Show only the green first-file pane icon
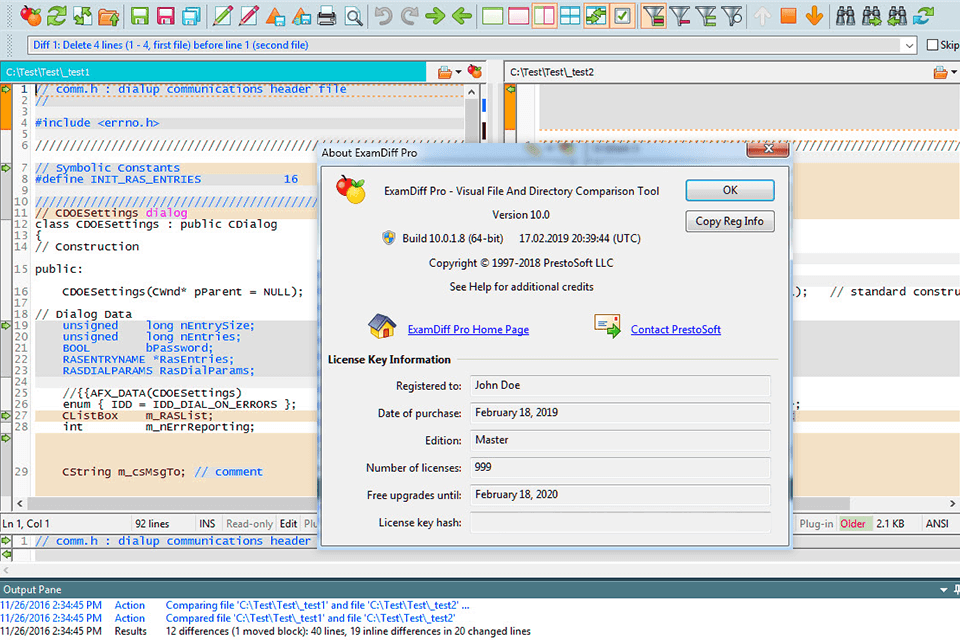 point(493,16)
